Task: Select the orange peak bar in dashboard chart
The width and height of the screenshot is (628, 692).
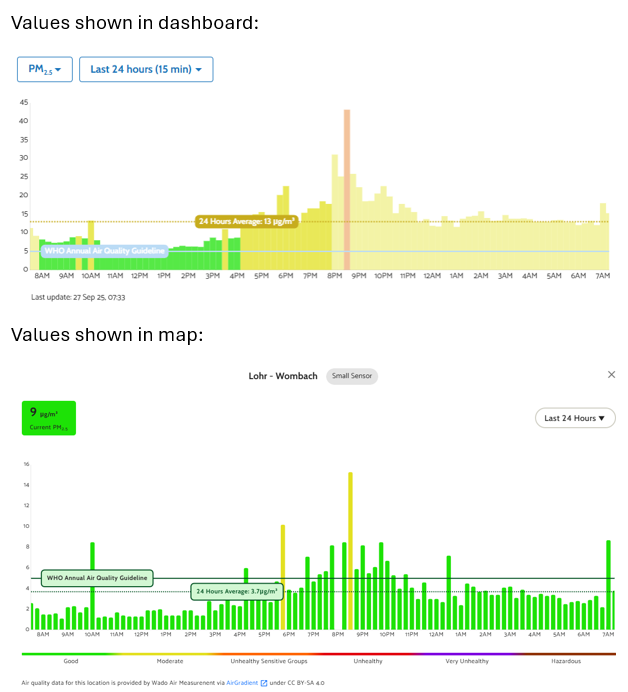Action: tap(347, 189)
